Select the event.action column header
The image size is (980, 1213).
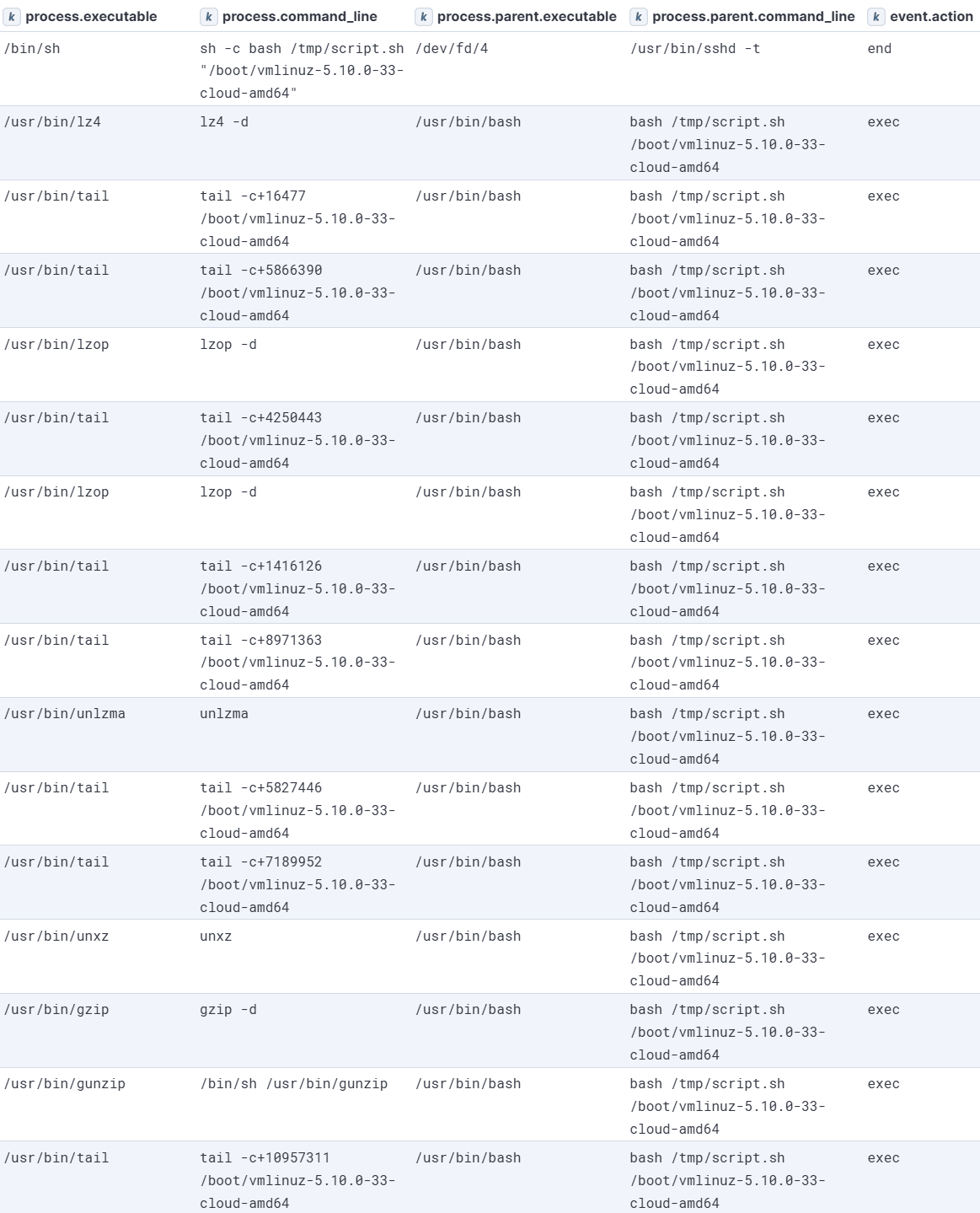point(931,16)
